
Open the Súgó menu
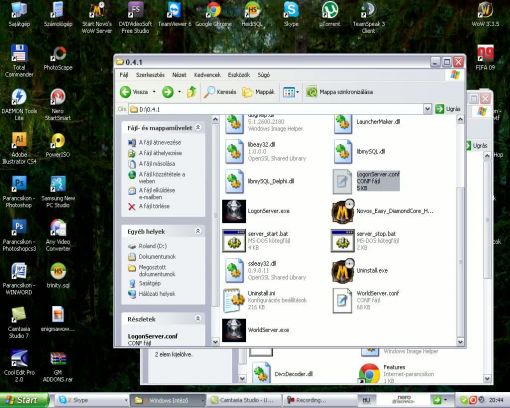pyautogui.click(x=264, y=75)
